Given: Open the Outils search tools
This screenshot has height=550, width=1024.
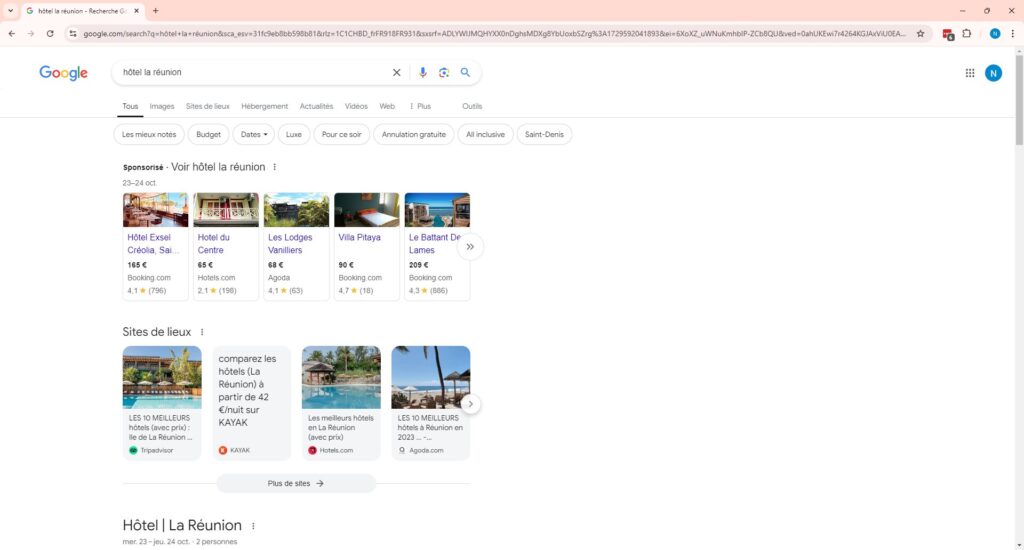Looking at the screenshot, I should [472, 106].
